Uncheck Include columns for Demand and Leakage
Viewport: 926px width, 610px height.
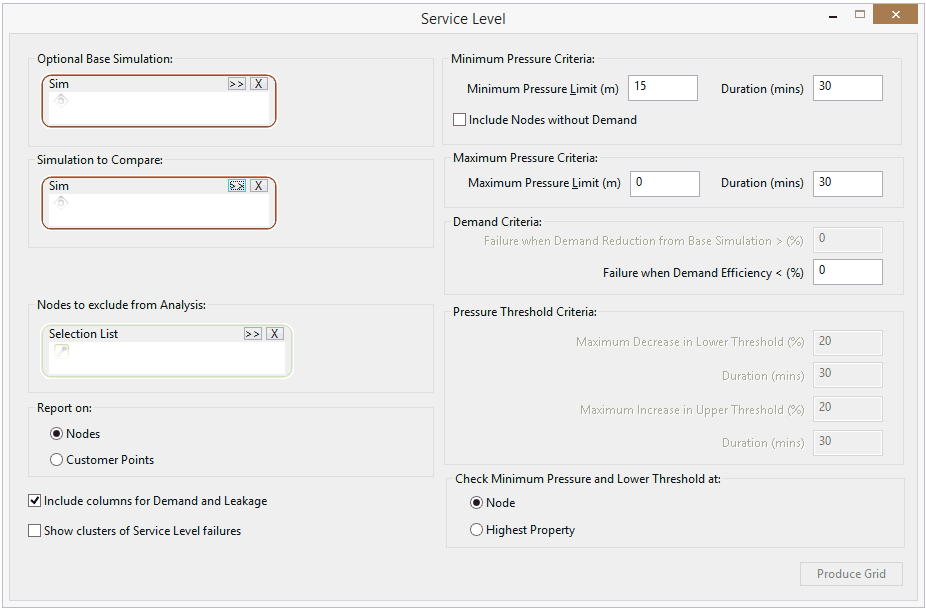click(x=34, y=501)
